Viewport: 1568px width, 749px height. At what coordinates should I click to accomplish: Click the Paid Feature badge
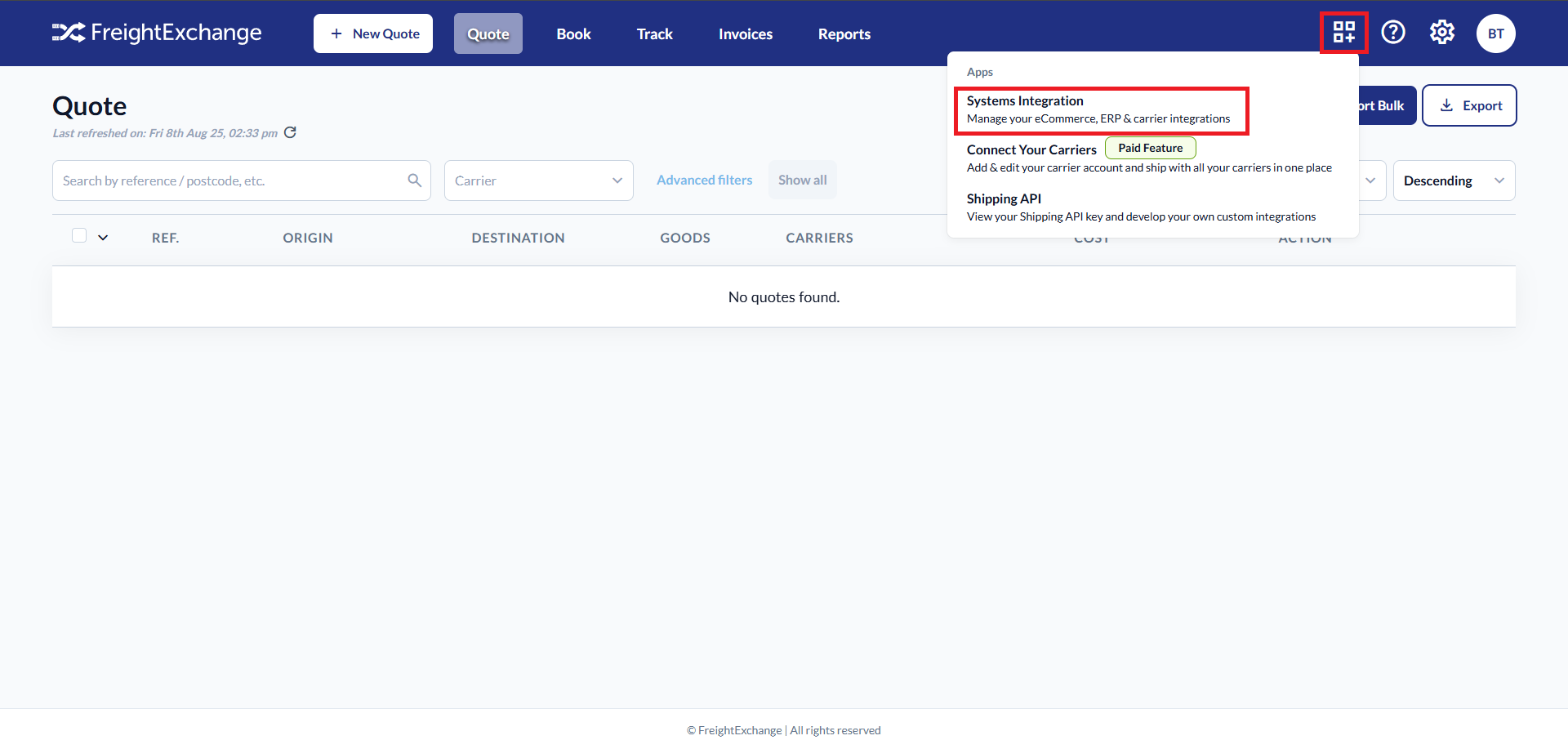click(x=1151, y=148)
